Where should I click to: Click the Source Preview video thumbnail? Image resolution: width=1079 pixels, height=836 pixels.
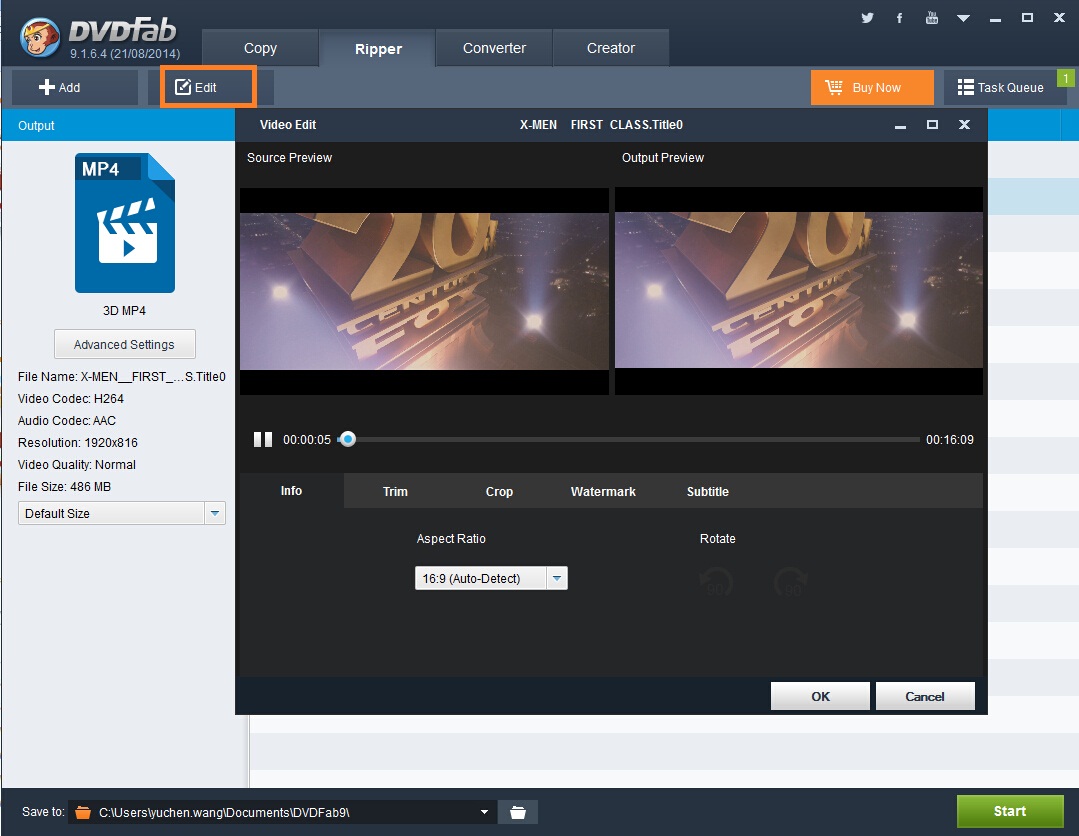(x=424, y=291)
